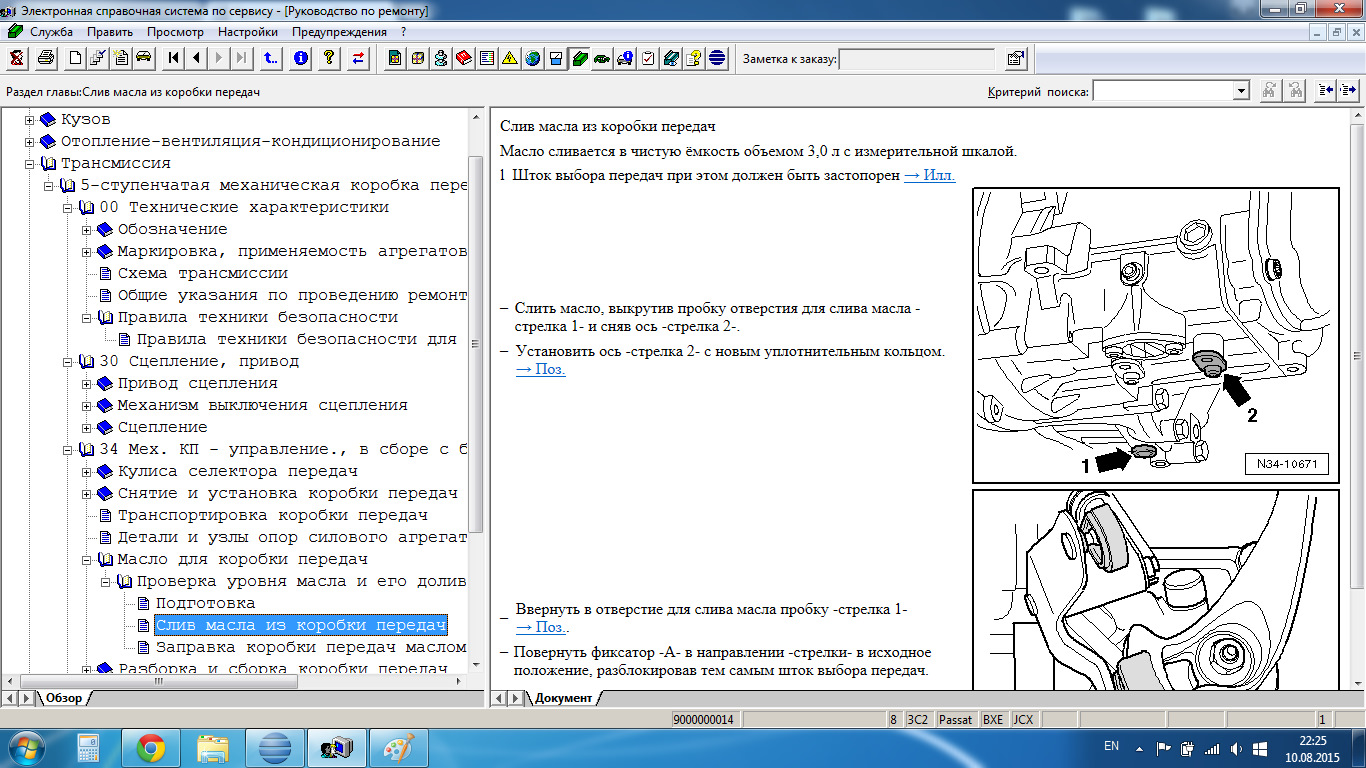Viewport: 1366px width, 768px height.
Task: Click the red book toolbar icon
Action: (x=463, y=58)
